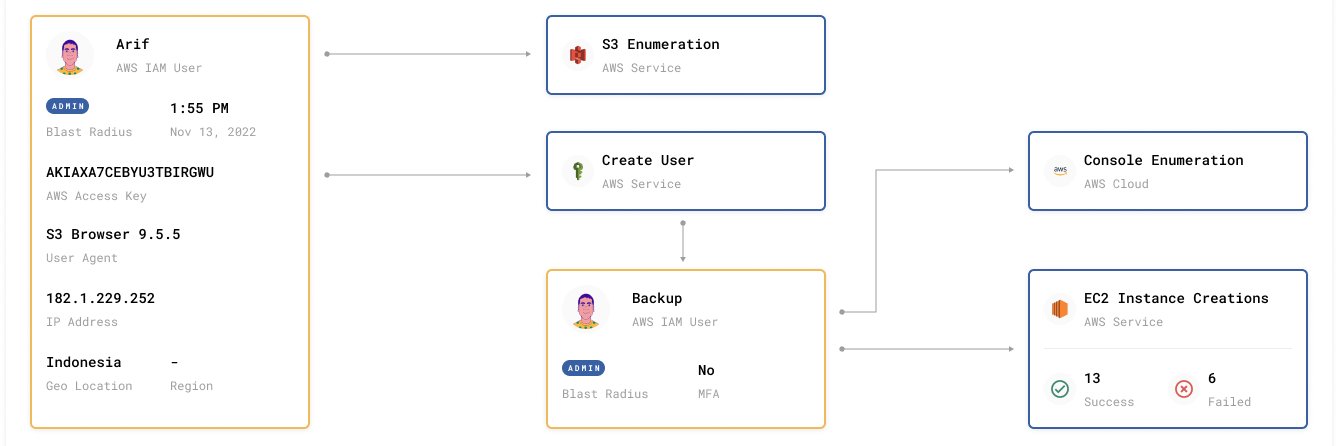Image resolution: width=1338 pixels, height=446 pixels.
Task: Click the Region label
Action: [191, 386]
